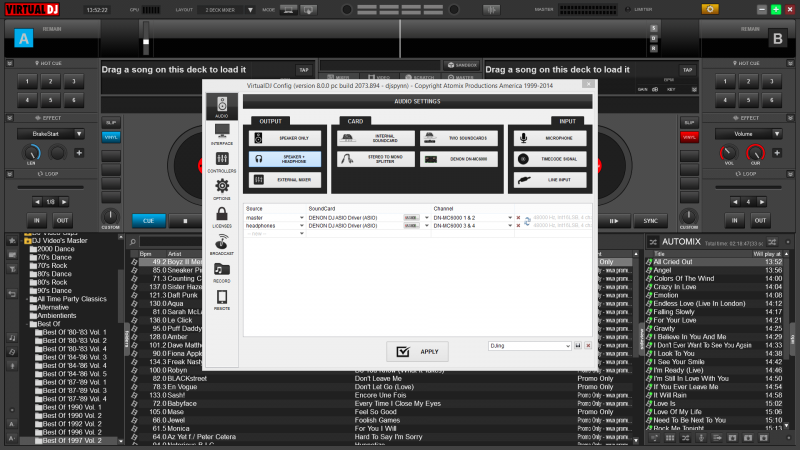Adjust the right deck VOL effect knob
The width and height of the screenshot is (800, 450).
point(729,152)
